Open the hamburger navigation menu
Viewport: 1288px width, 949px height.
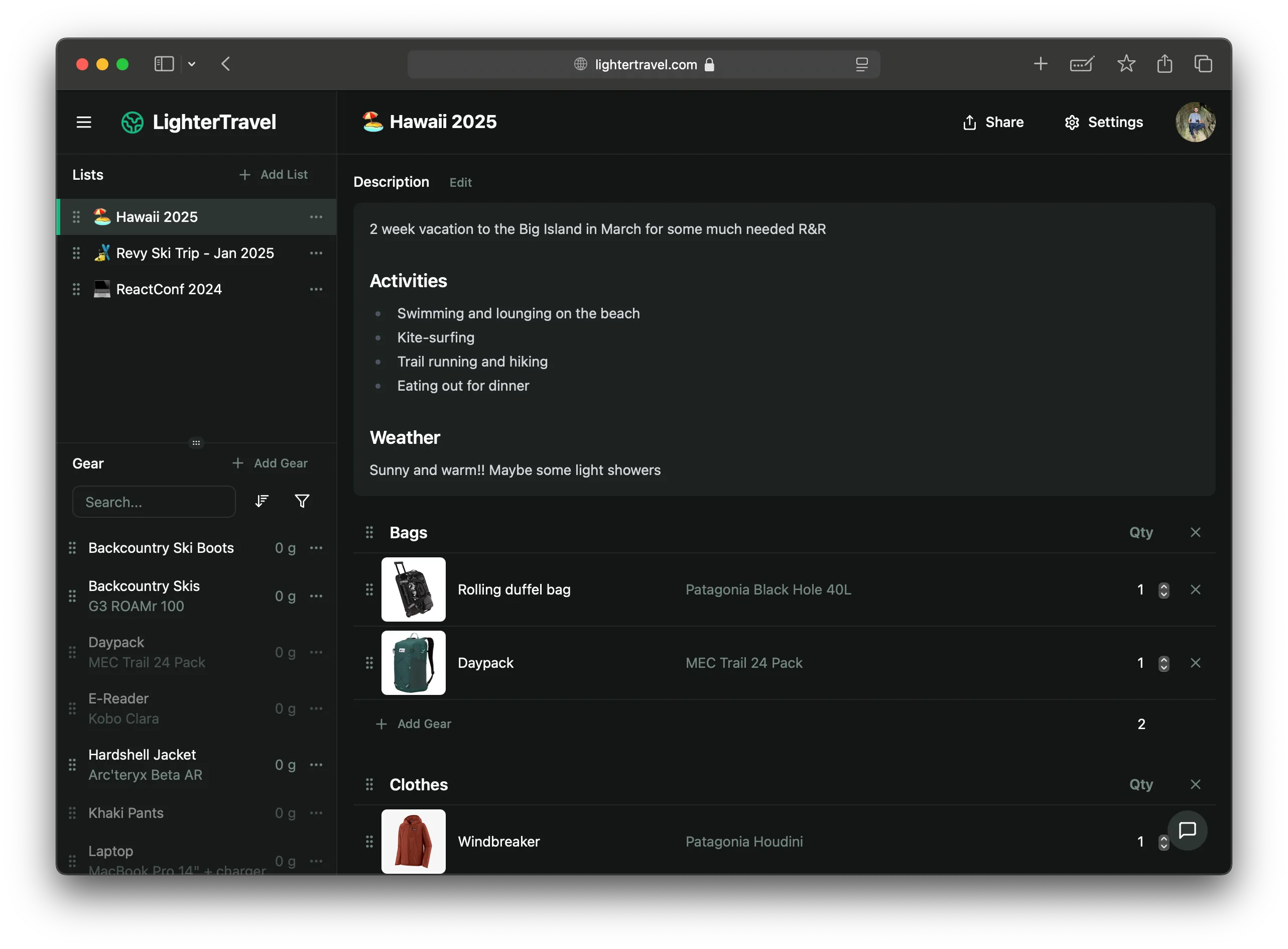(84, 122)
